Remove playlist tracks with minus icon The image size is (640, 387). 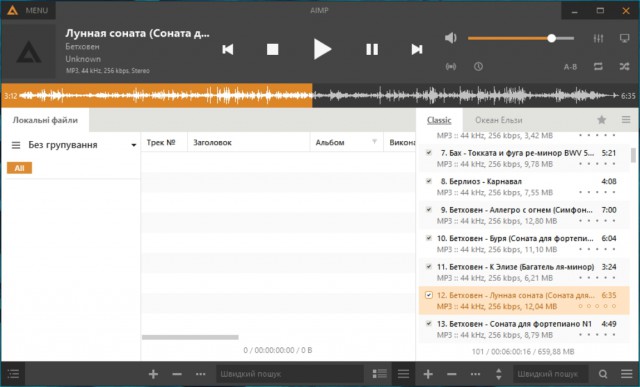(451, 374)
